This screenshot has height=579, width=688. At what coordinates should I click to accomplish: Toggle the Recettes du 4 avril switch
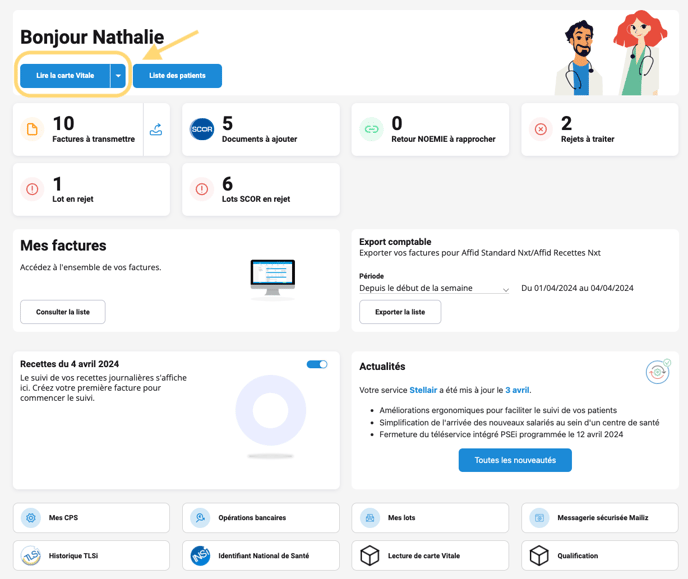(x=317, y=365)
